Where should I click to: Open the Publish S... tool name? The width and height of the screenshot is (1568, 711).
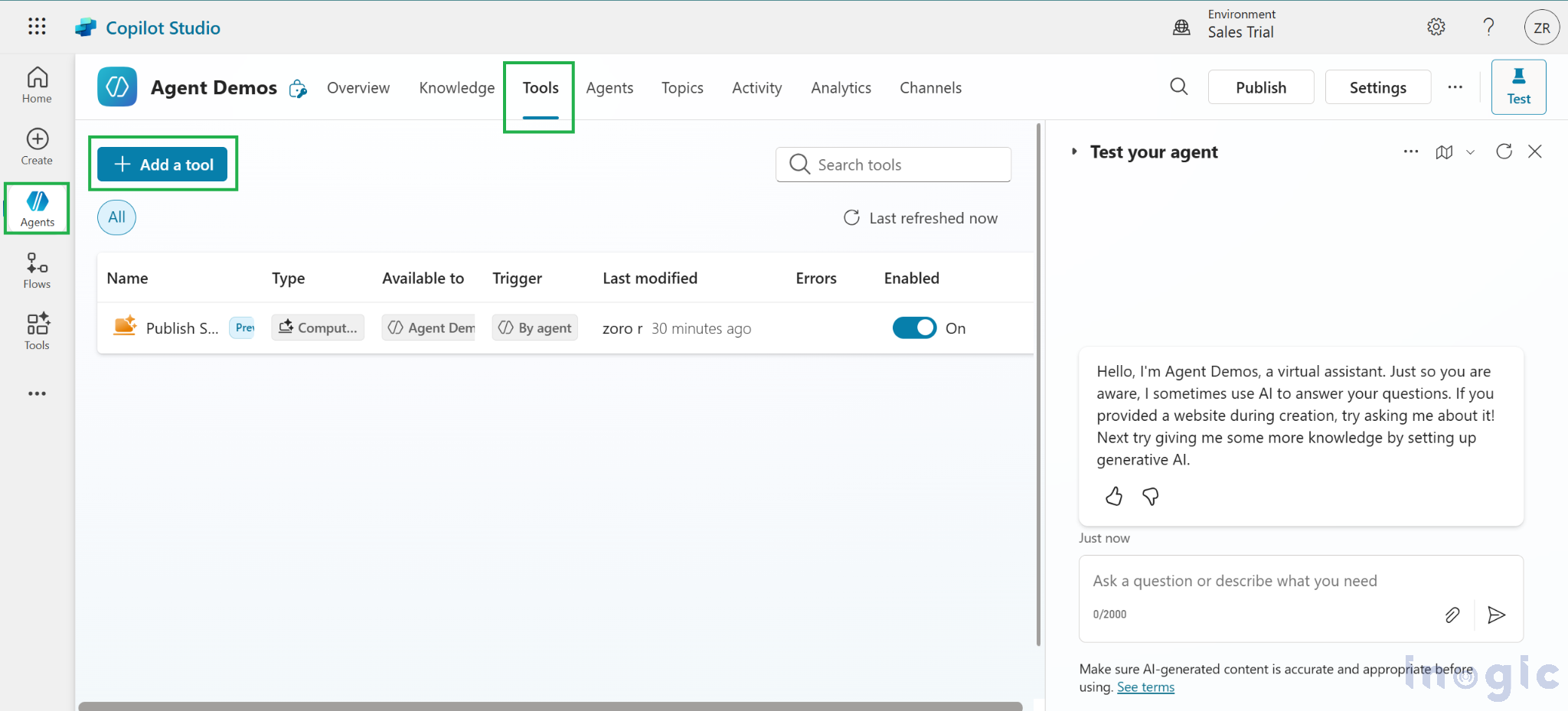point(182,328)
